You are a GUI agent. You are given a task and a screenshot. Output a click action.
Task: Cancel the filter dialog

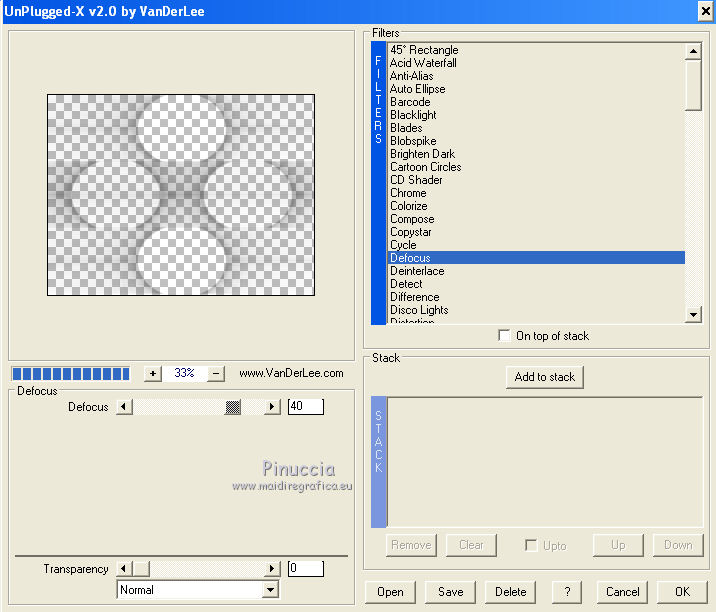click(622, 592)
